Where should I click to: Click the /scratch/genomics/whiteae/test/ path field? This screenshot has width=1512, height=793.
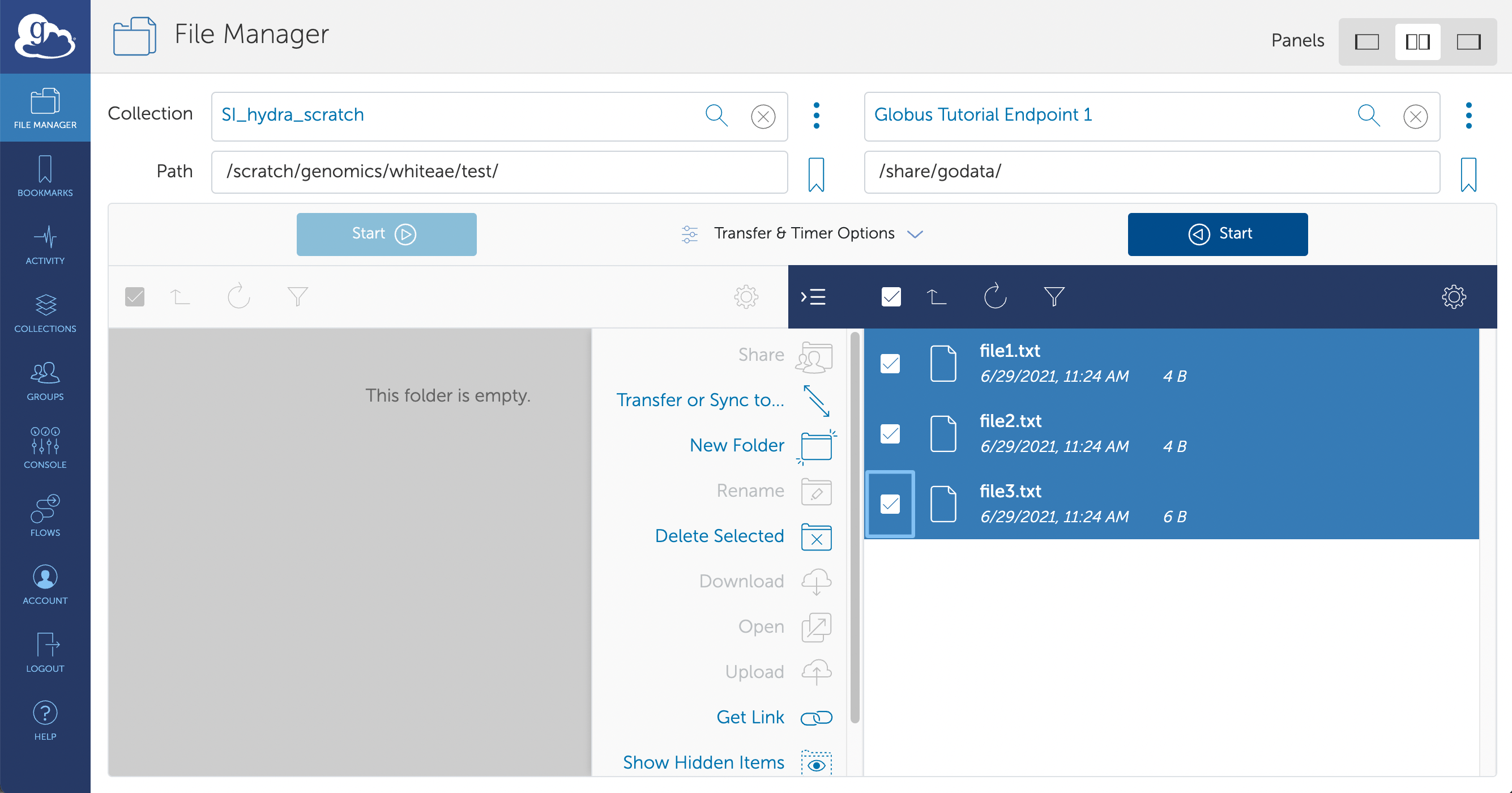click(499, 172)
